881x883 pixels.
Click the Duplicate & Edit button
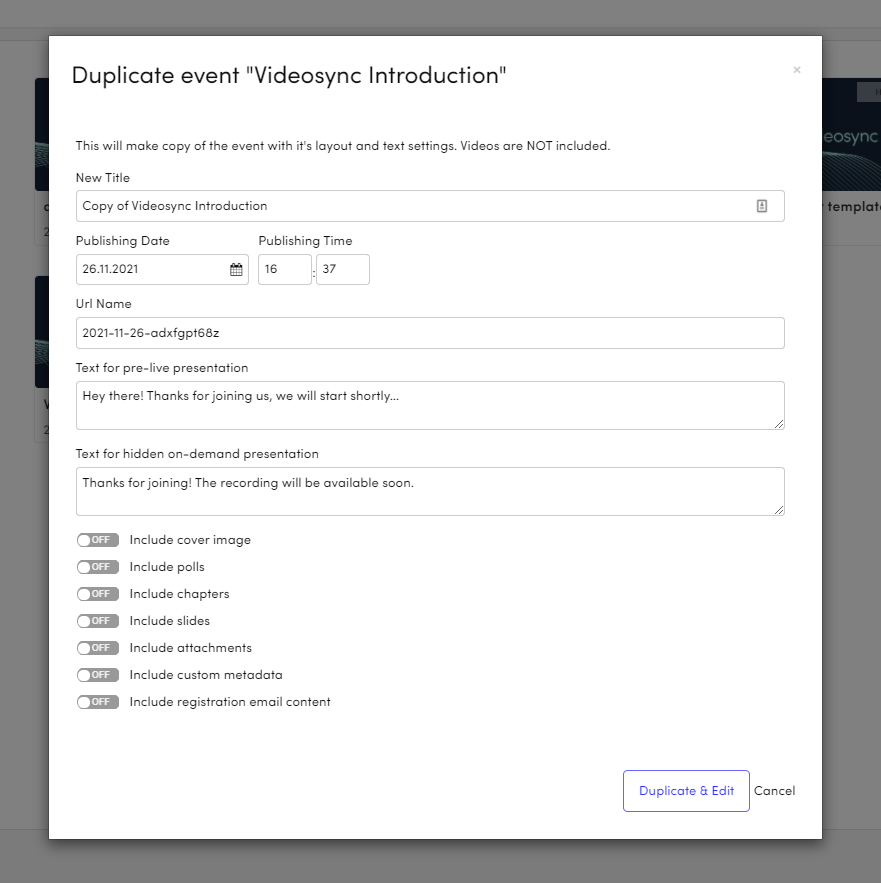(686, 790)
